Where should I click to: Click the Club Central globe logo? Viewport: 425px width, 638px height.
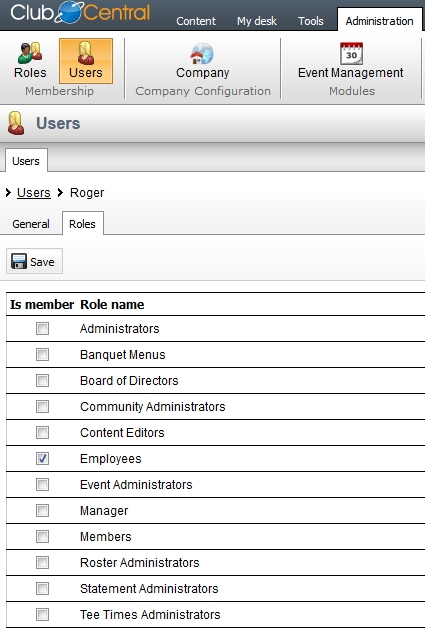(x=69, y=12)
